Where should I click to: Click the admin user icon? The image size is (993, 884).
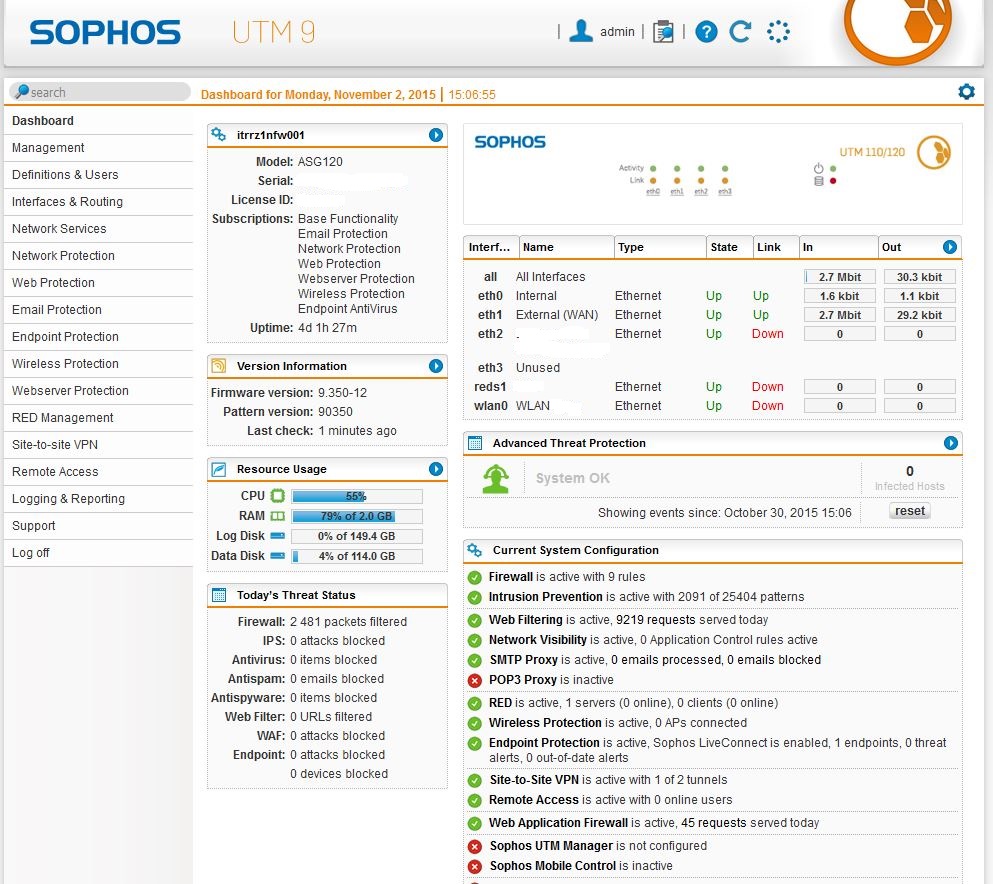581,31
